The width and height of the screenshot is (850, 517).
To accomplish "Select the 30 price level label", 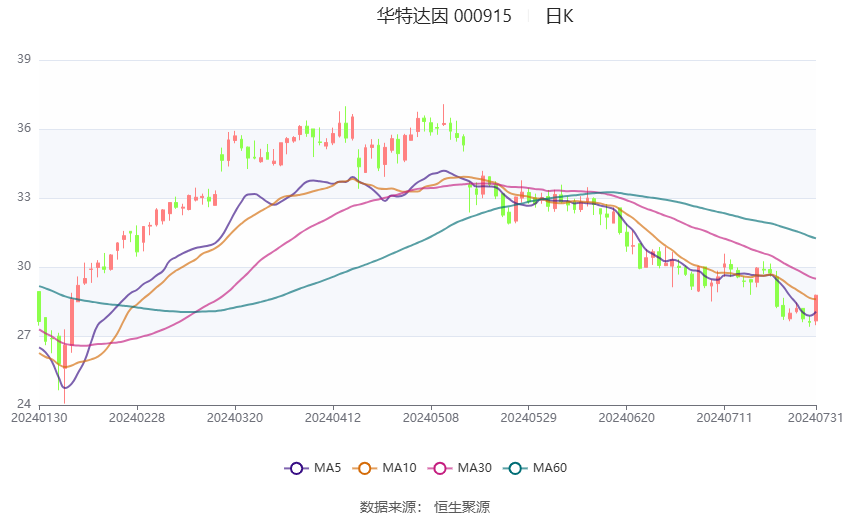I will tap(24, 267).
